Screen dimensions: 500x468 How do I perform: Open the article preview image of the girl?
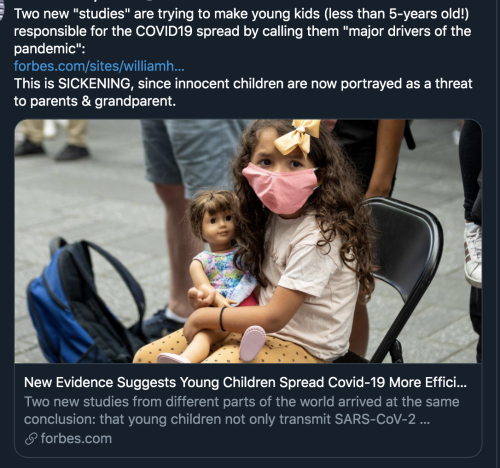pyautogui.click(x=248, y=241)
